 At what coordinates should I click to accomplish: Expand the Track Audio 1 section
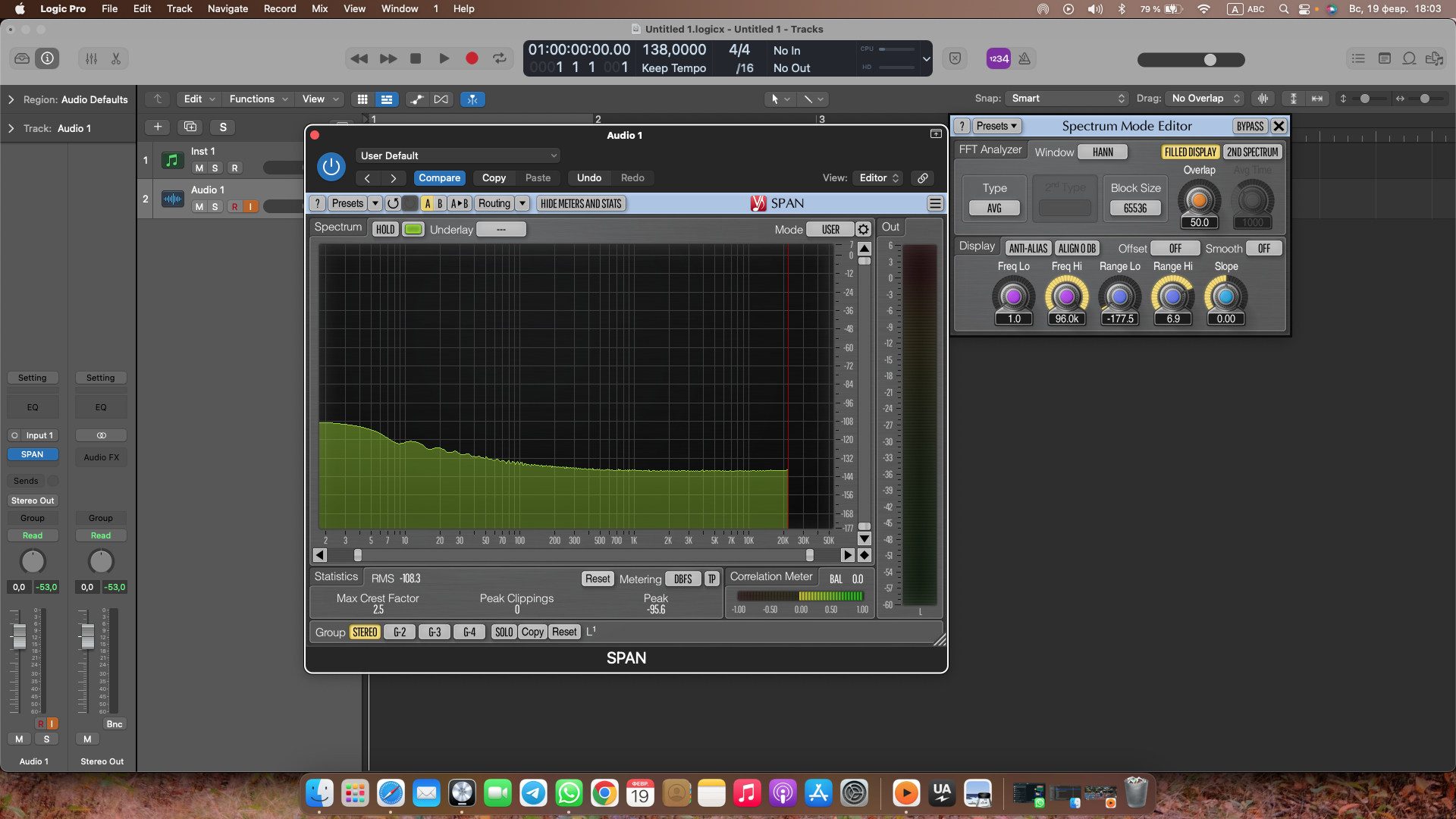(x=11, y=128)
